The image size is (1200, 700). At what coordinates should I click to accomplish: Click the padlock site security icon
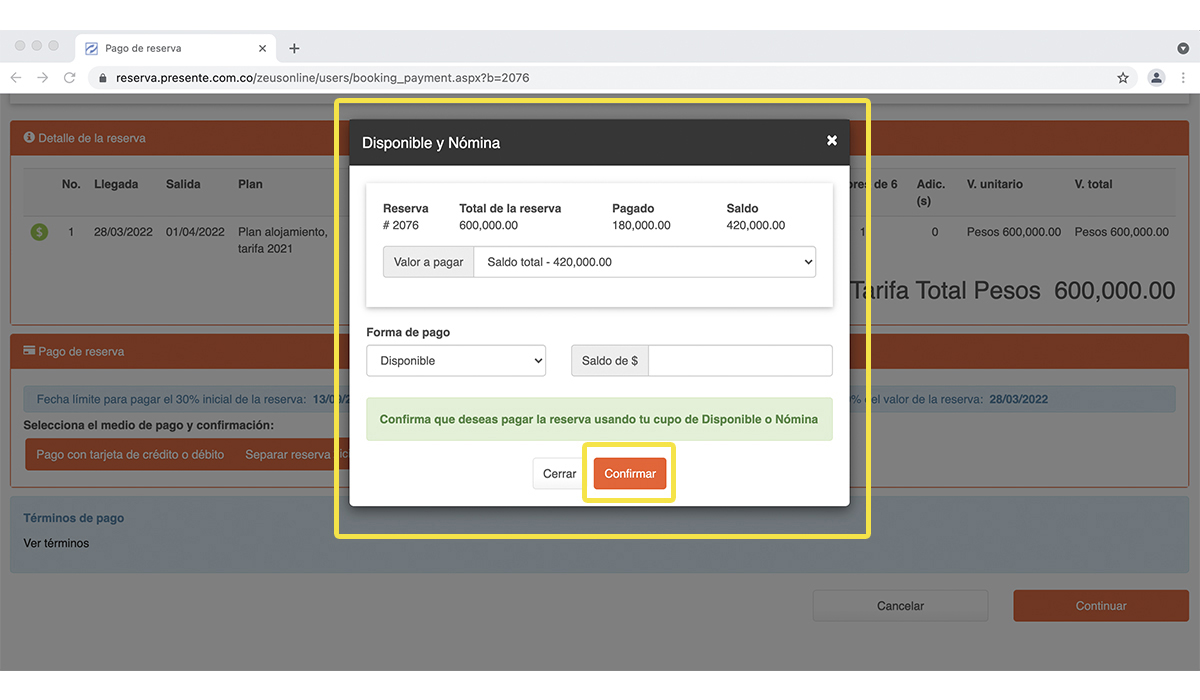pos(102,77)
